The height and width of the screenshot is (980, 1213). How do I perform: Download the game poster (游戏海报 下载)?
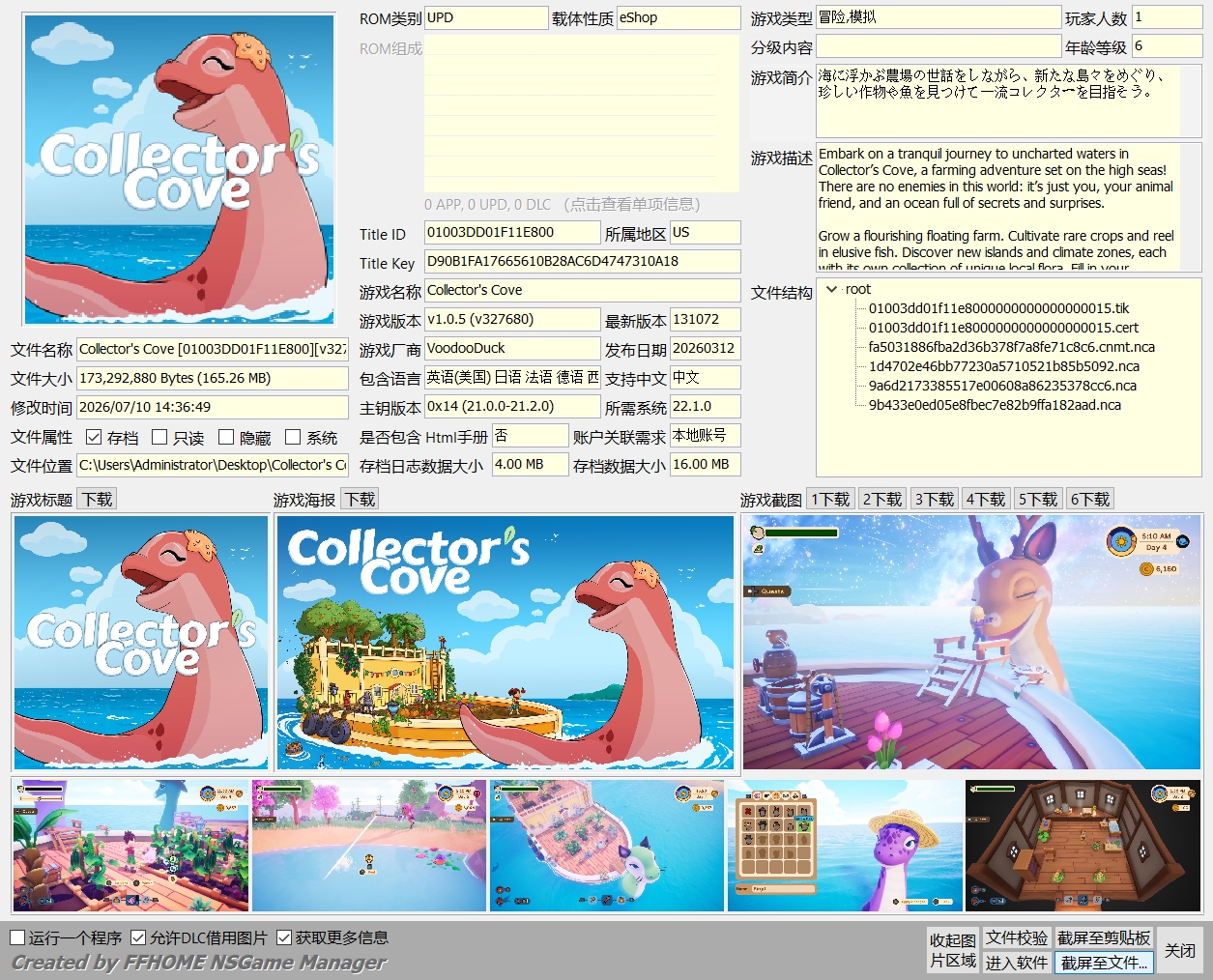click(360, 500)
